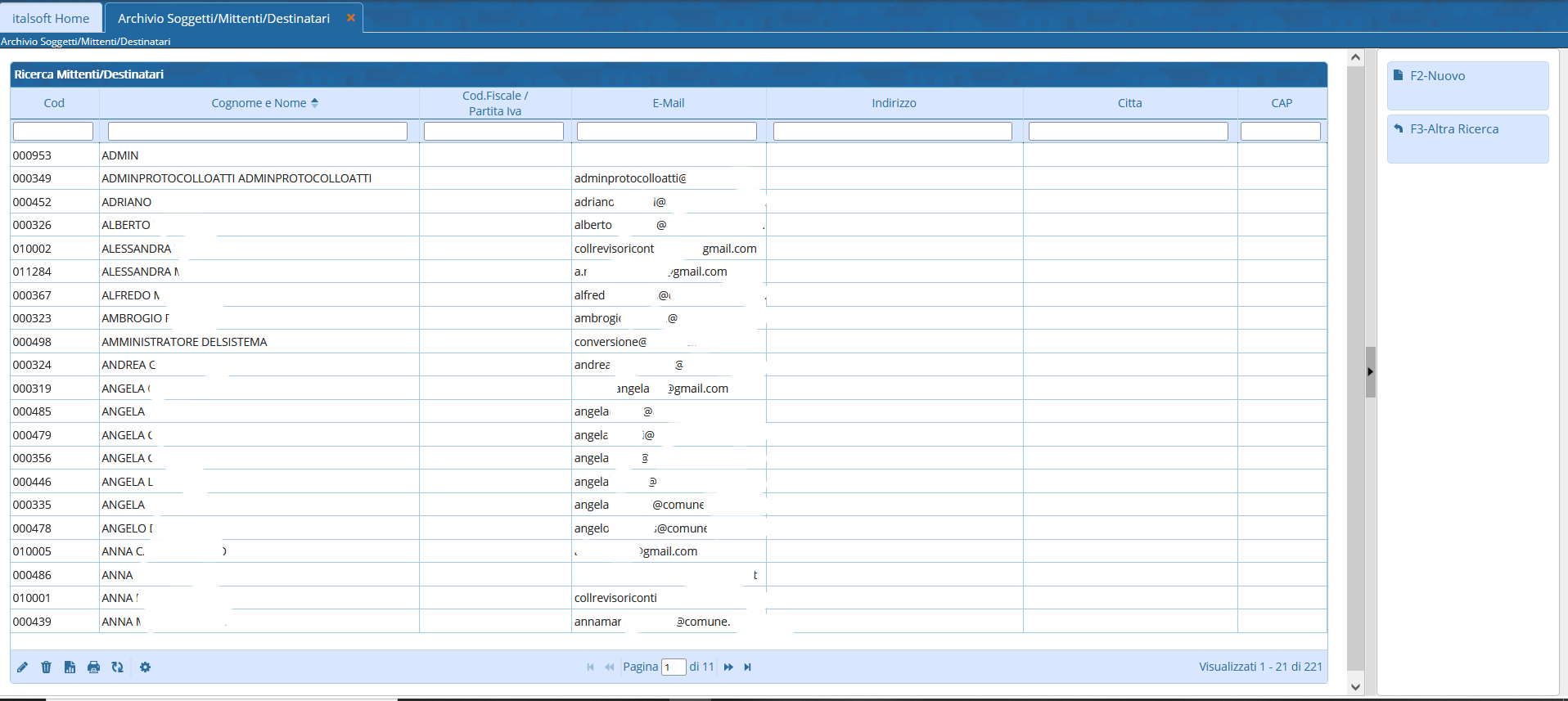Jump to last page arrow
The image size is (1568, 701).
point(747,667)
